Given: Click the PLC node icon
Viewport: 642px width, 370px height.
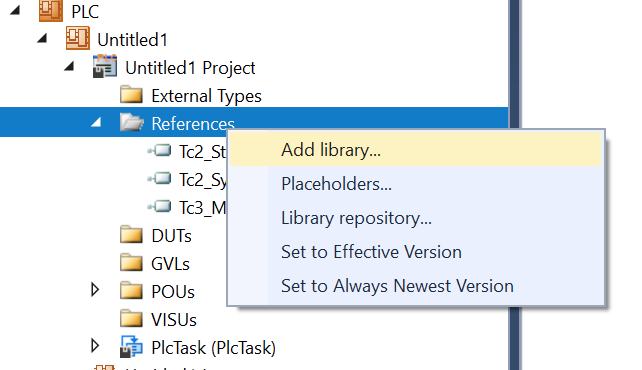Looking at the screenshot, I should pyautogui.click(x=51, y=10).
